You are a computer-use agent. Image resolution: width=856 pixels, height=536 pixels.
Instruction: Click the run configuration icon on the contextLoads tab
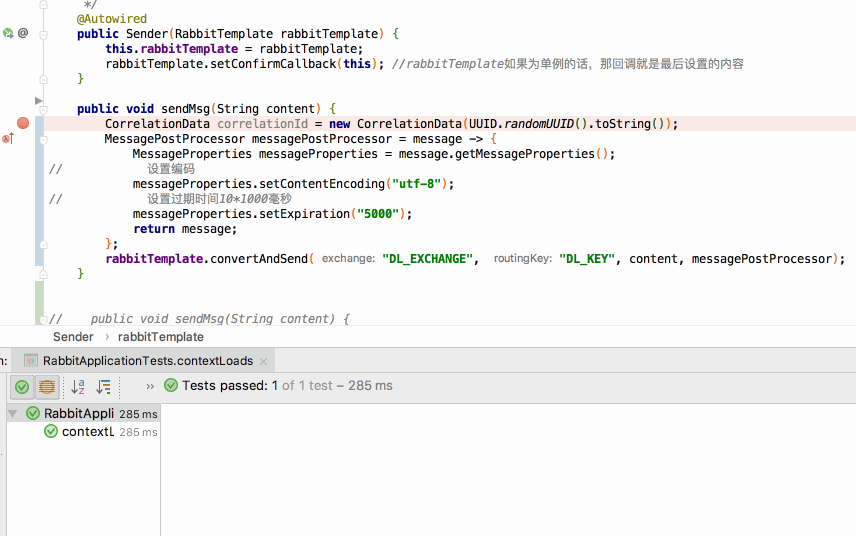(x=31, y=361)
